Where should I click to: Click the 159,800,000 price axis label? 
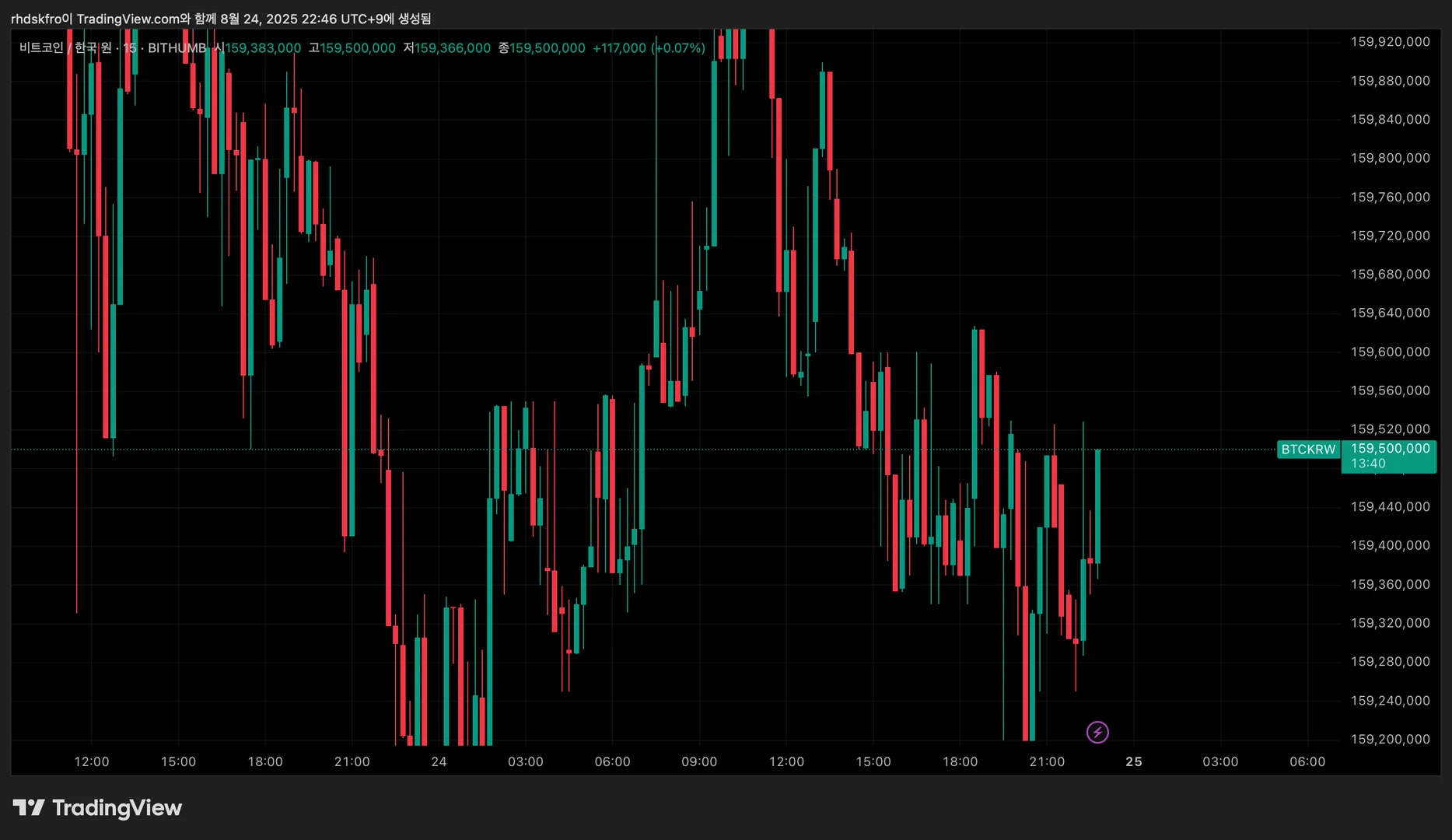[x=1390, y=158]
